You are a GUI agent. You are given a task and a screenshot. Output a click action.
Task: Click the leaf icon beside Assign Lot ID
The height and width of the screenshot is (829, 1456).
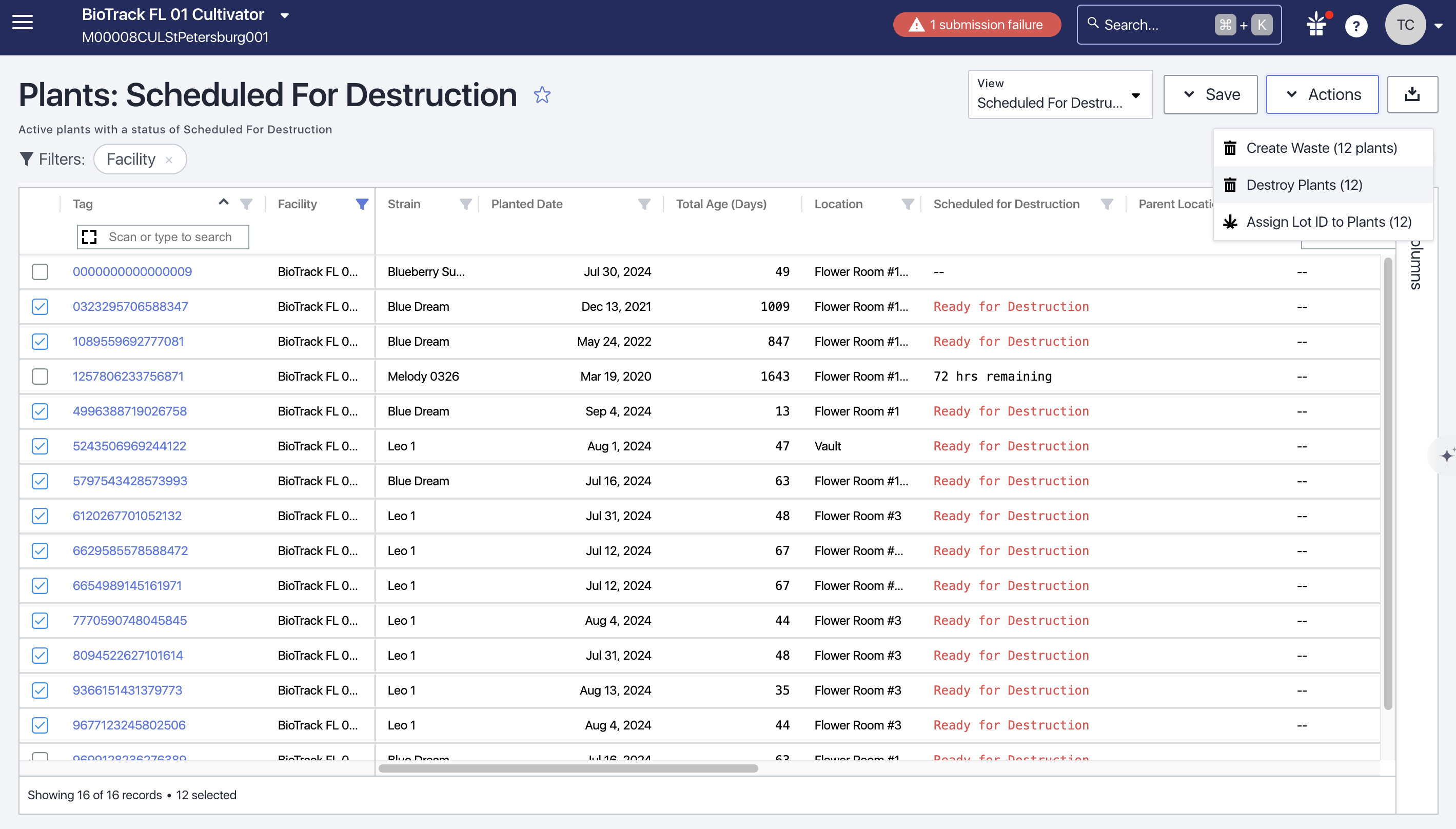[x=1230, y=222]
